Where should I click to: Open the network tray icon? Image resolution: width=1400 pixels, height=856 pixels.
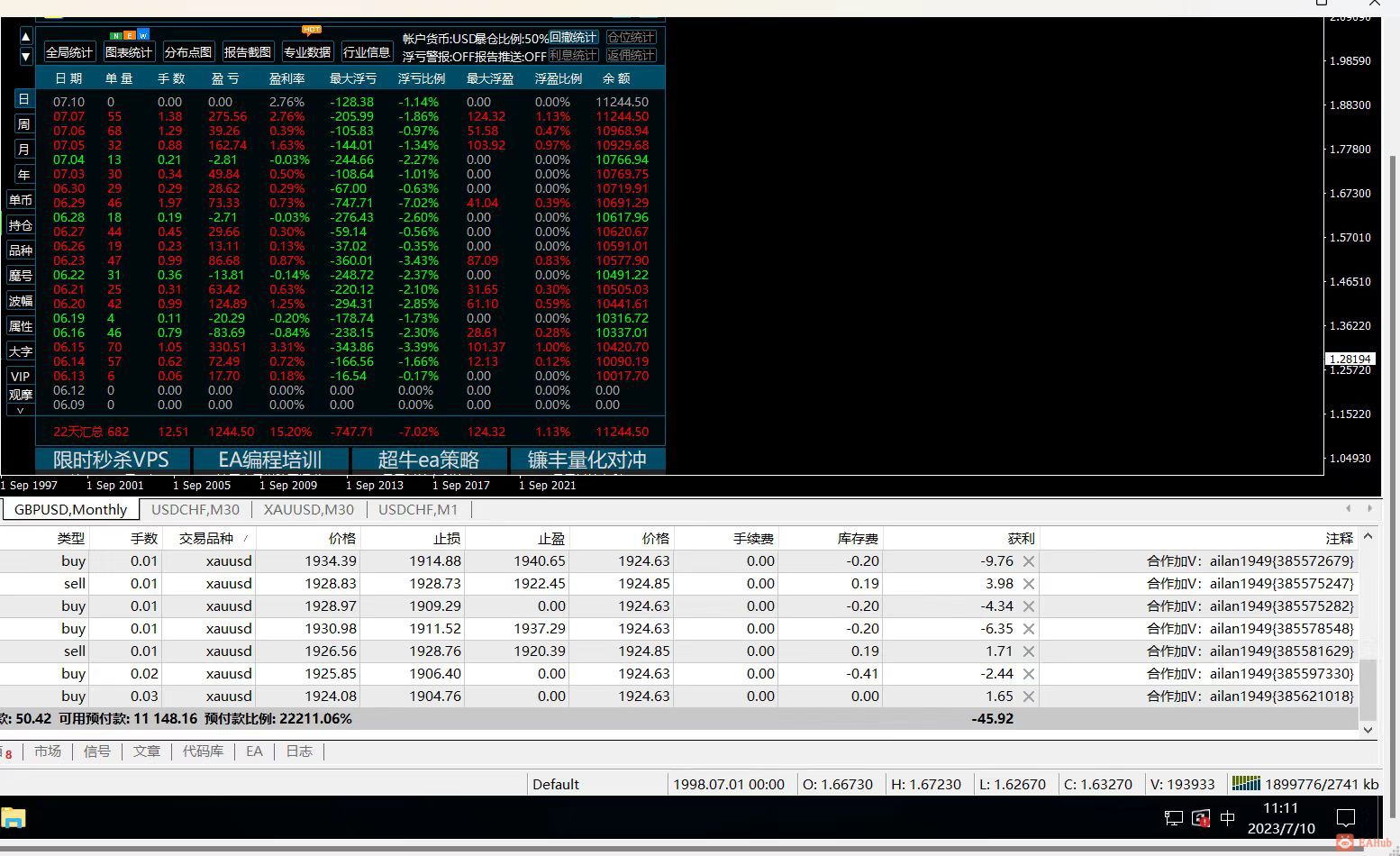tap(1173, 818)
